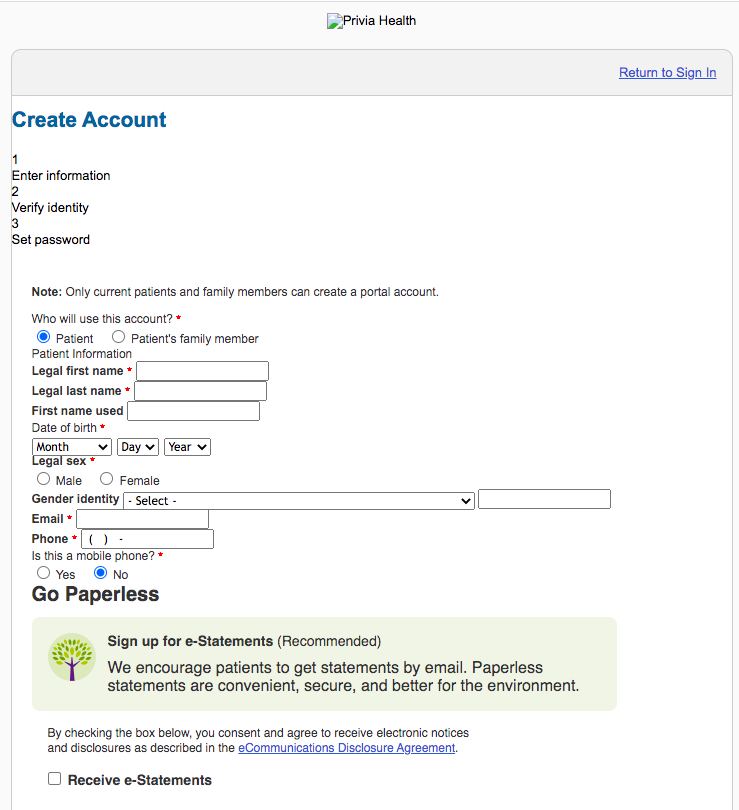Image resolution: width=739 pixels, height=810 pixels.
Task: Mark Yes for mobile phone
Action: point(43,573)
